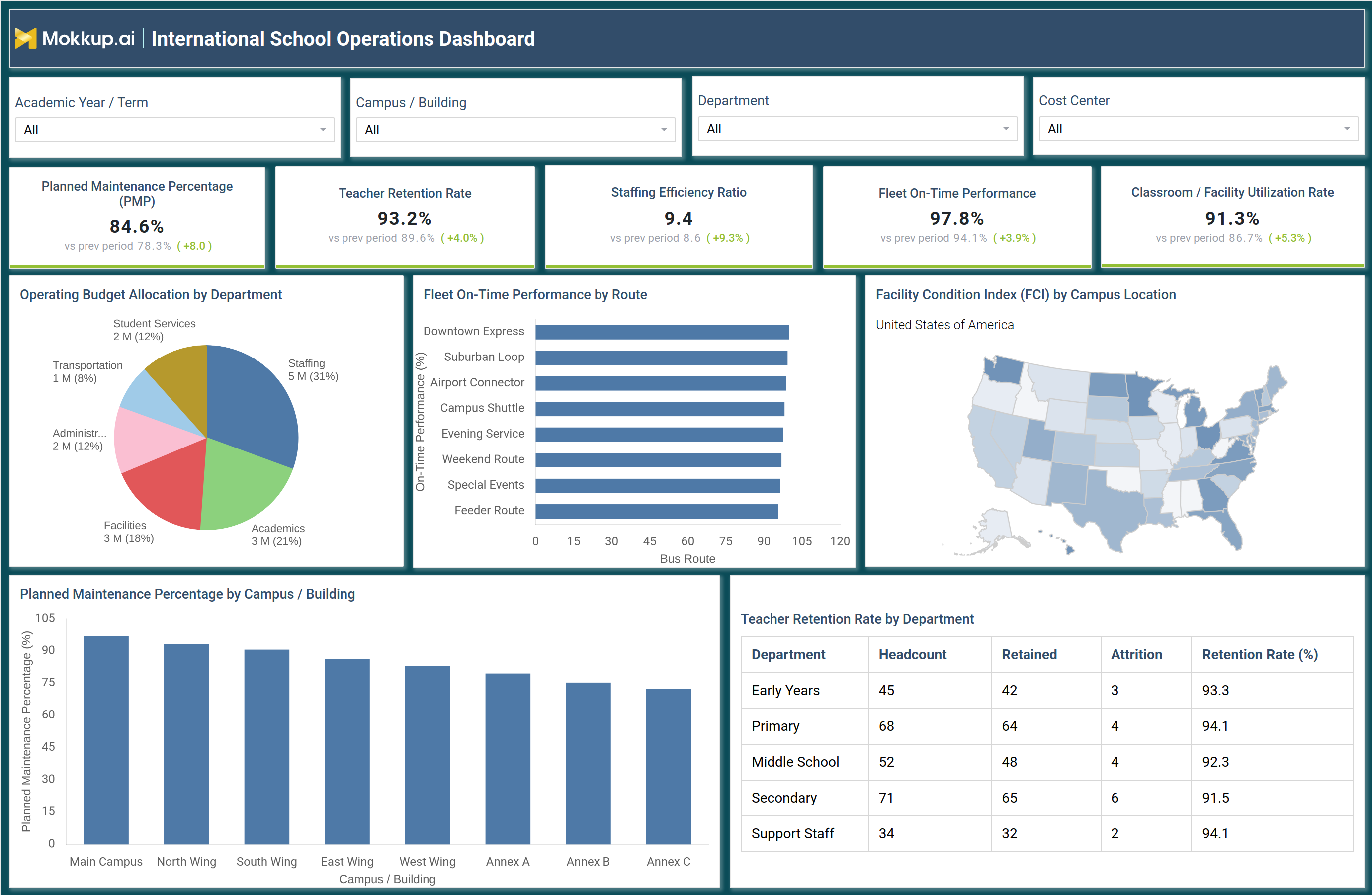Click the Operating Budget Allocation chart title
Viewport: 1372px width, 895px height.
tap(151, 295)
